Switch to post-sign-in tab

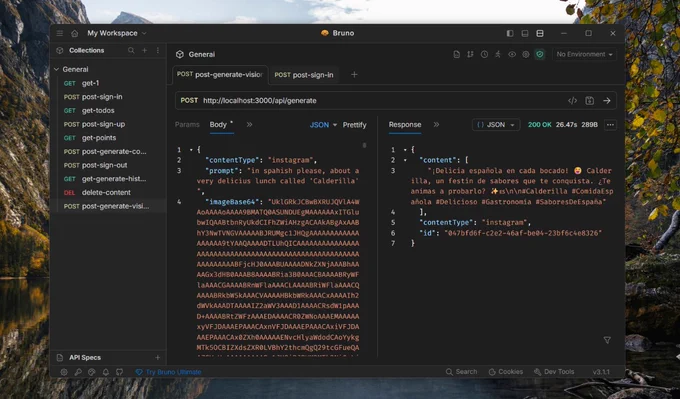click(x=304, y=75)
